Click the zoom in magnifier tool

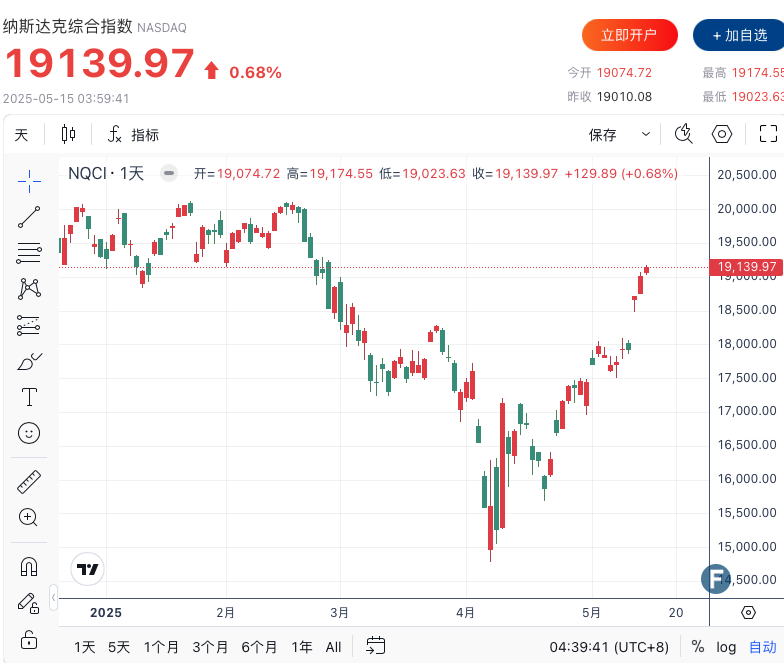[x=29, y=518]
